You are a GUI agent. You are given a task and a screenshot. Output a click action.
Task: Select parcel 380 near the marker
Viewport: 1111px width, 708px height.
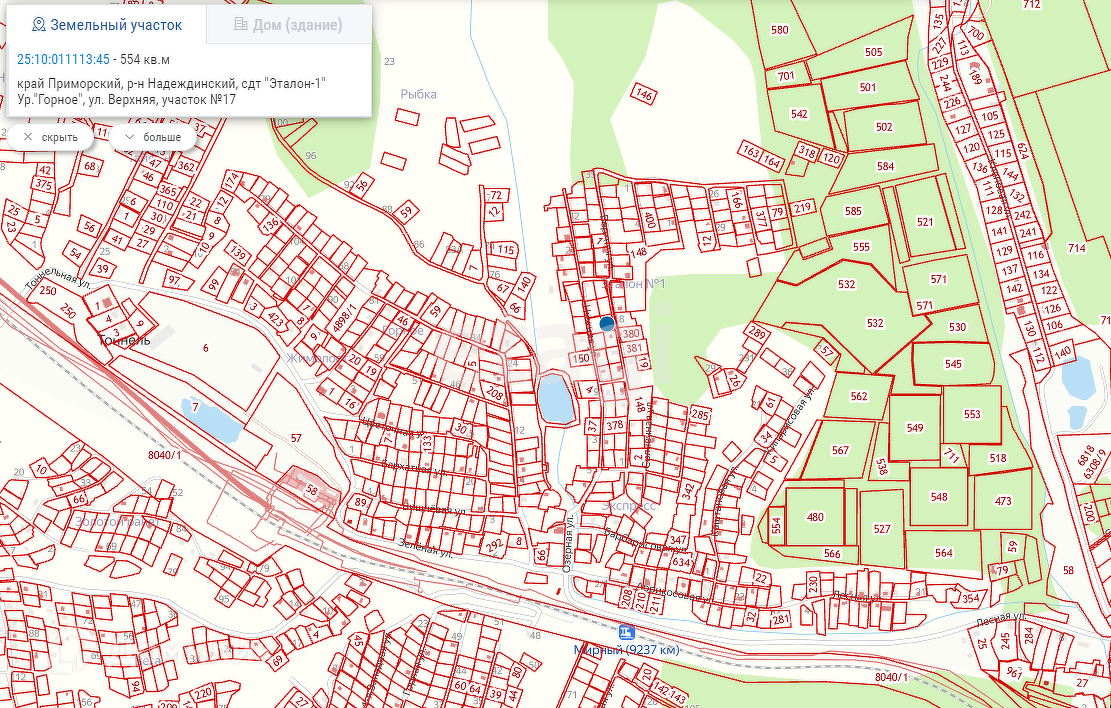click(631, 333)
